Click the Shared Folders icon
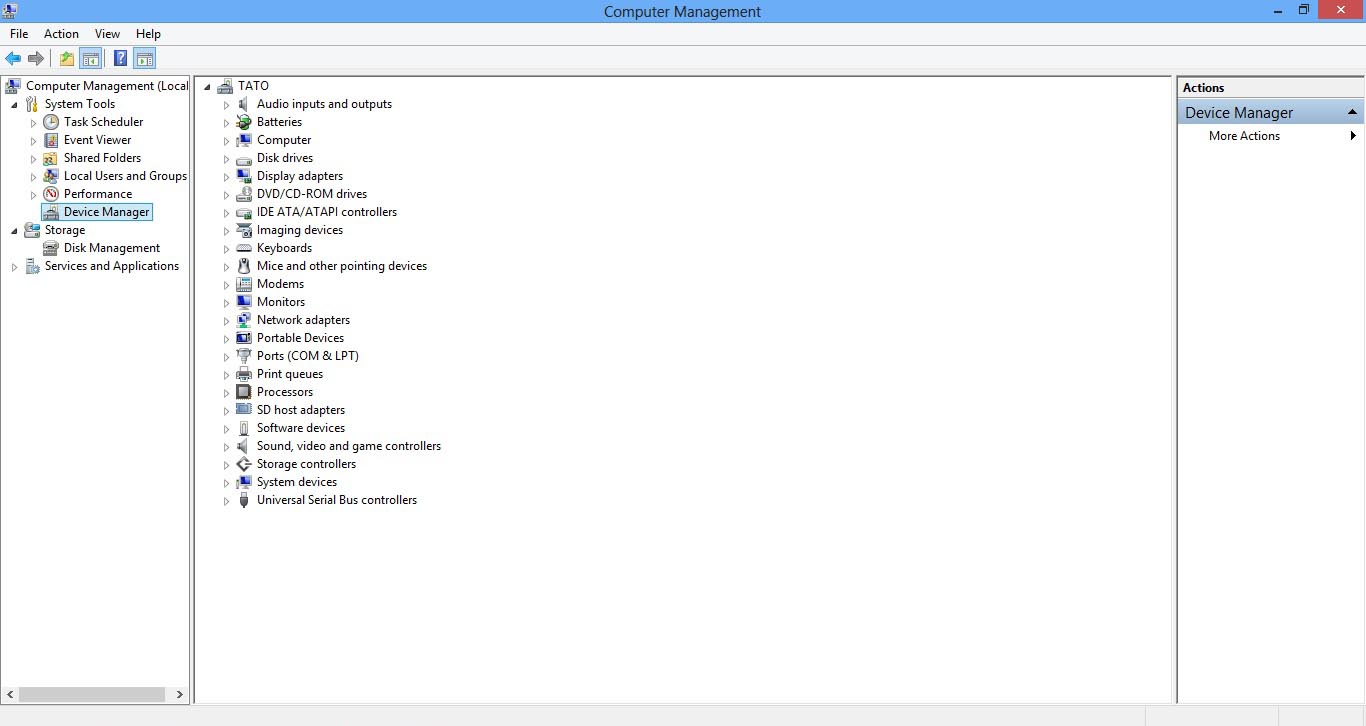1366x726 pixels. [x=51, y=158]
